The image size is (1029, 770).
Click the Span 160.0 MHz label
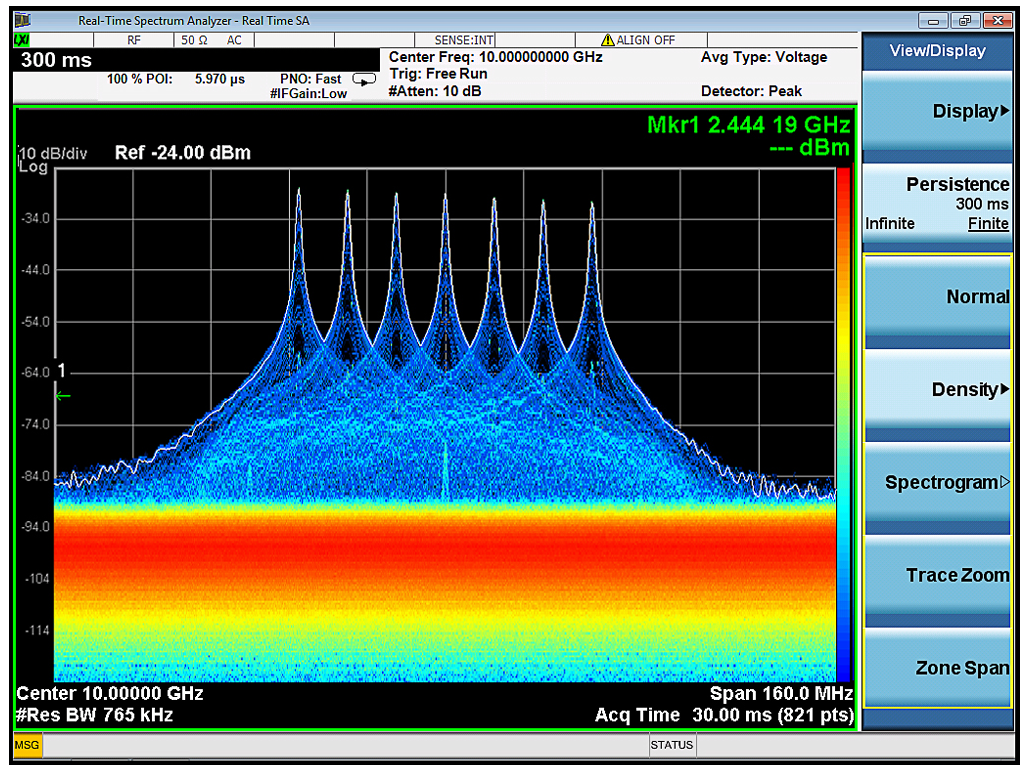[781, 694]
